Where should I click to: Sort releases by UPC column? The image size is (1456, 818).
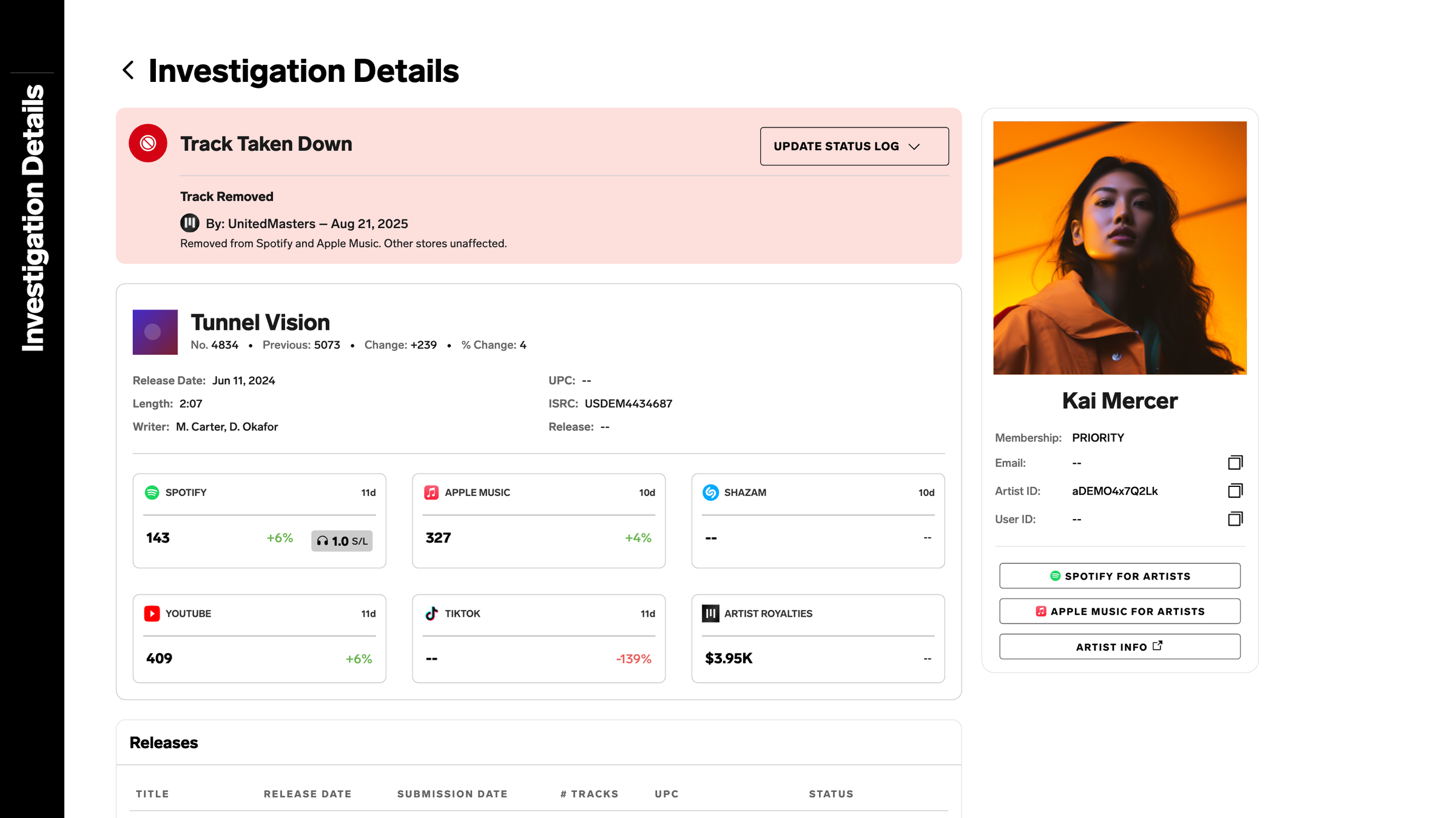coord(667,794)
